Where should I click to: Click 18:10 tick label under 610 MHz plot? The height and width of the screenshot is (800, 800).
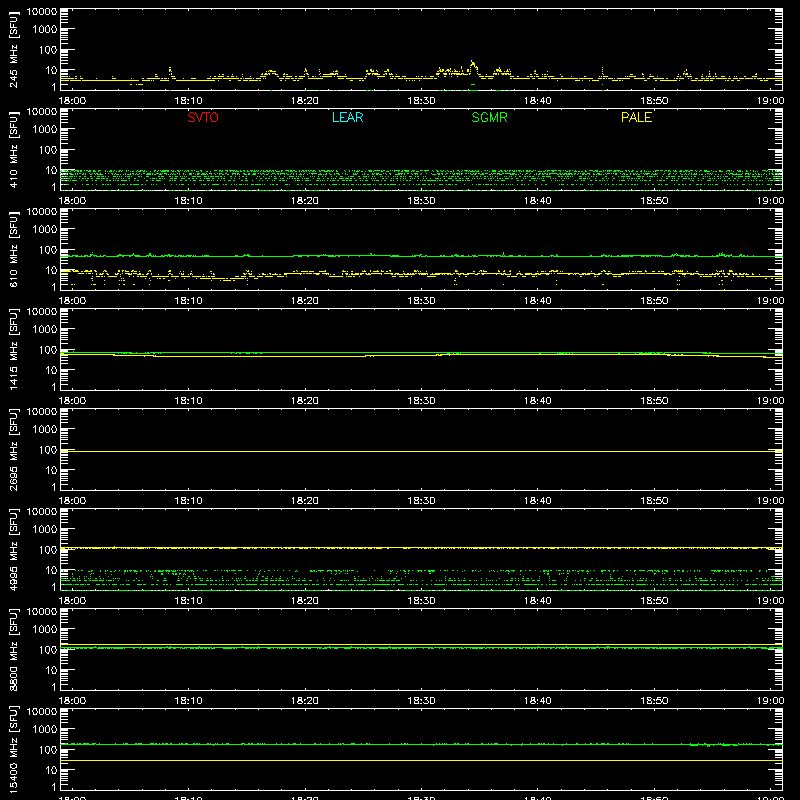188,301
